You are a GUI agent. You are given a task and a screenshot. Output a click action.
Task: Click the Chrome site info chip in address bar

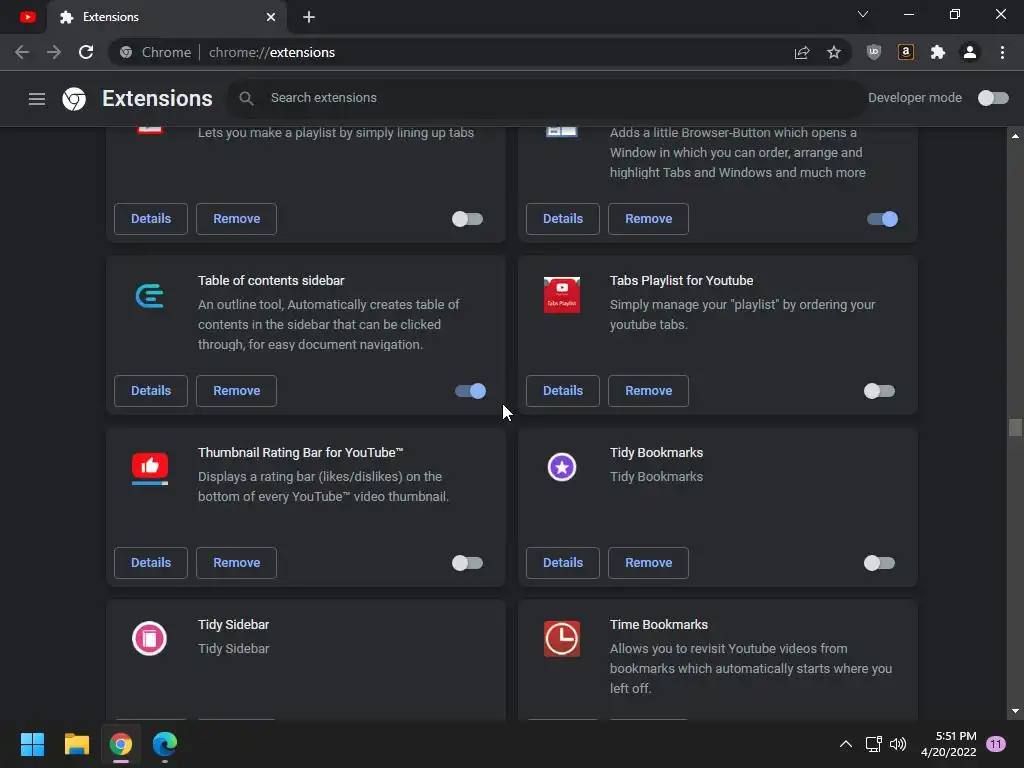pos(155,52)
